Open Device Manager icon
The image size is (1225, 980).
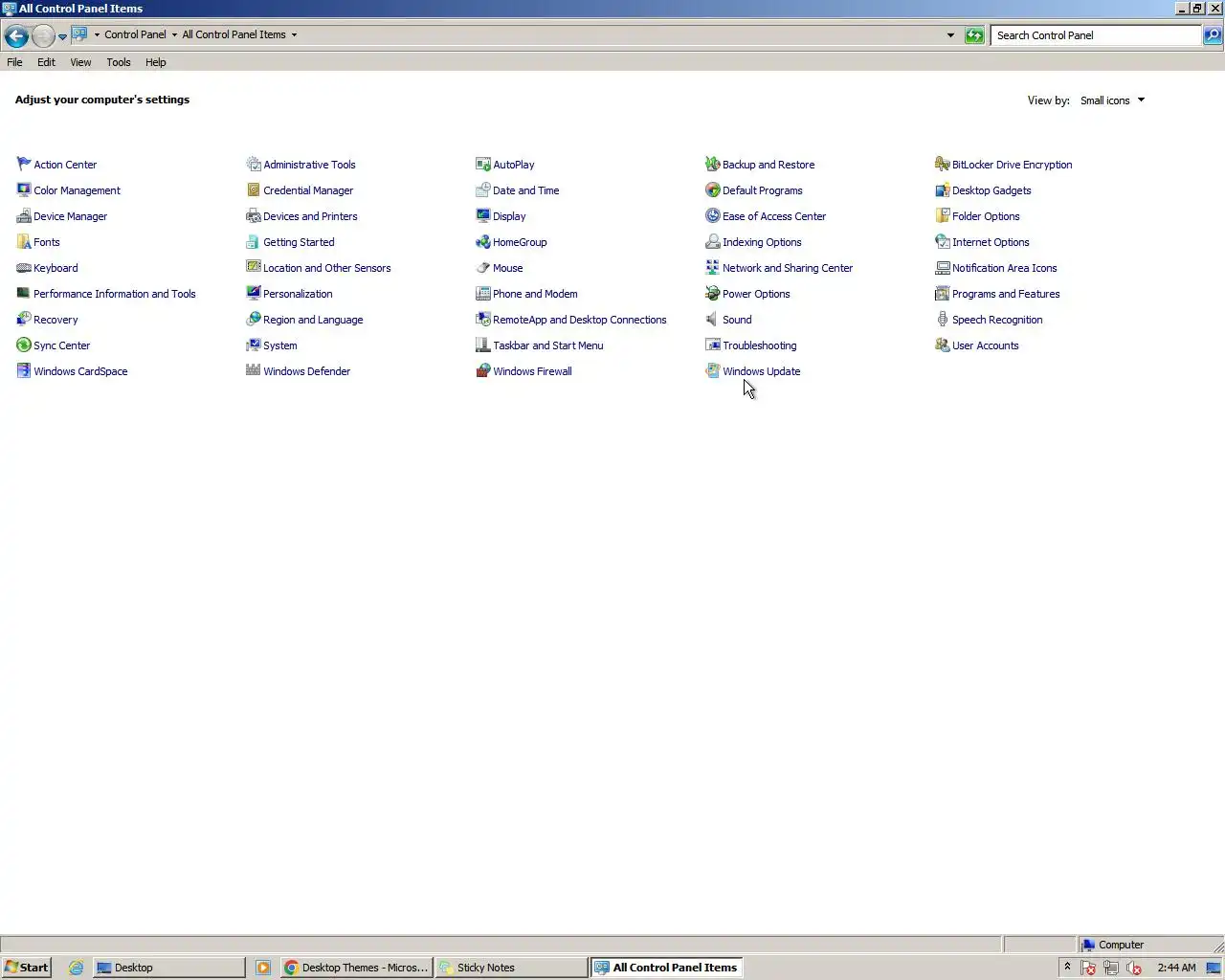(x=24, y=216)
